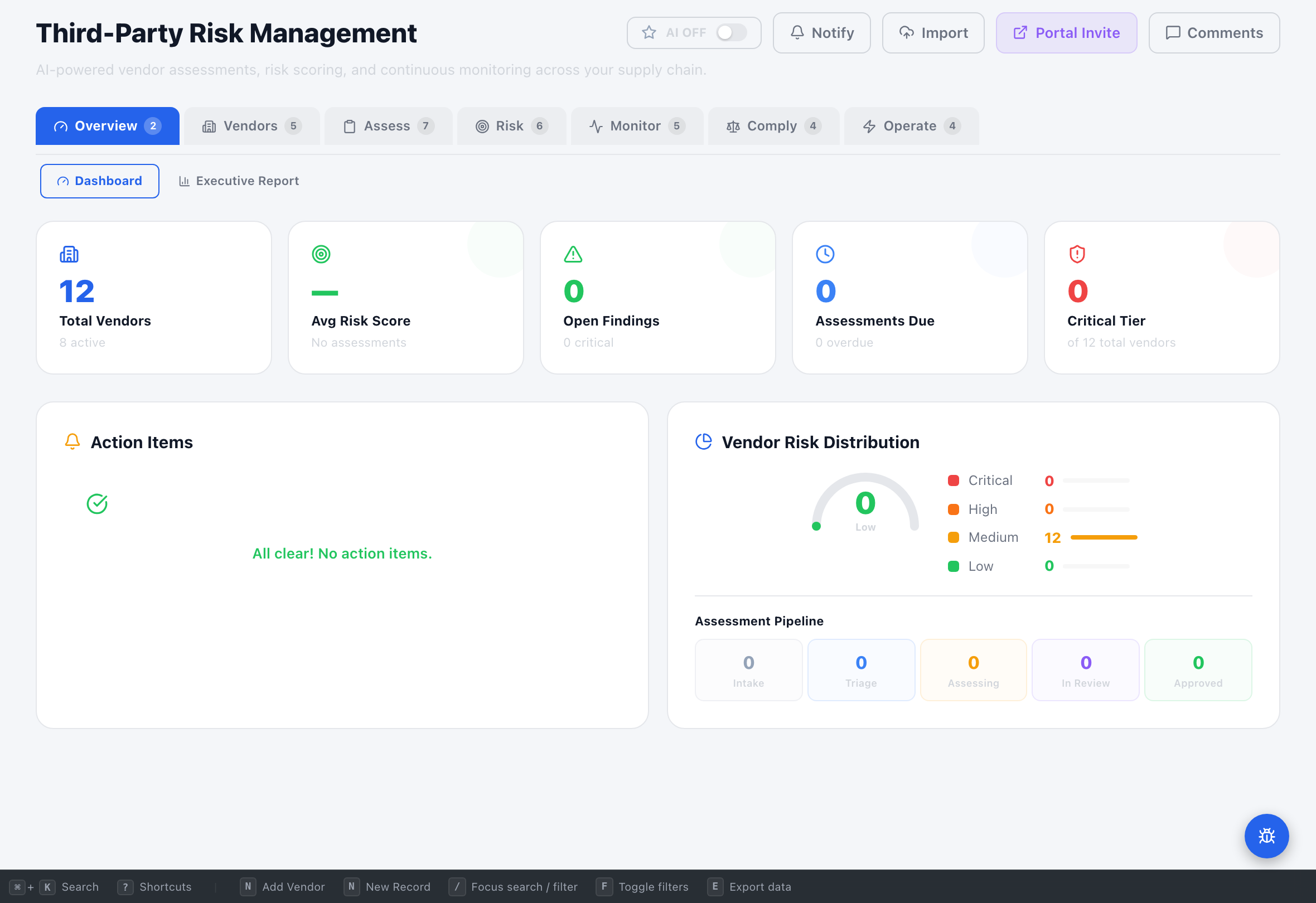Click the Notify bell icon
1316x903 pixels.
point(797,32)
